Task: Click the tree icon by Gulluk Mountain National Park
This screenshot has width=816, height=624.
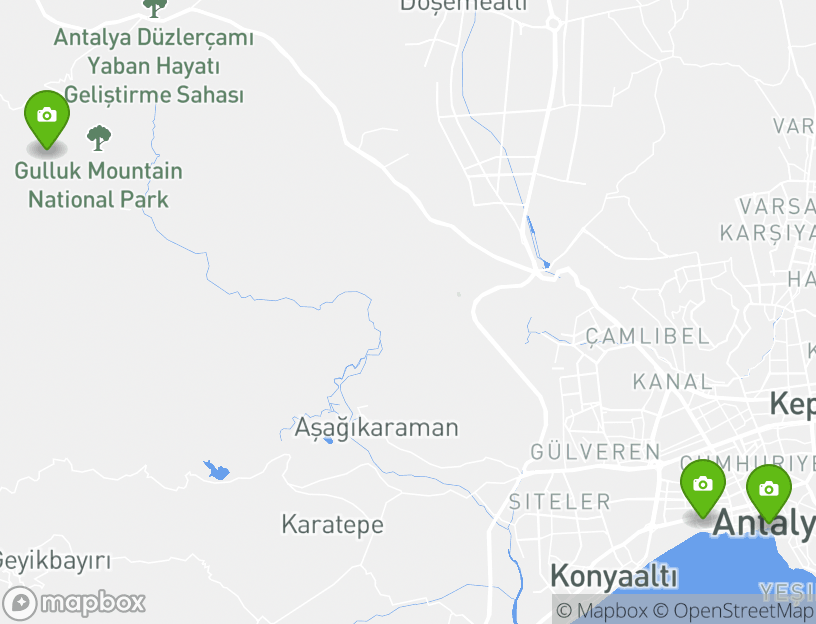Action: coord(99,138)
